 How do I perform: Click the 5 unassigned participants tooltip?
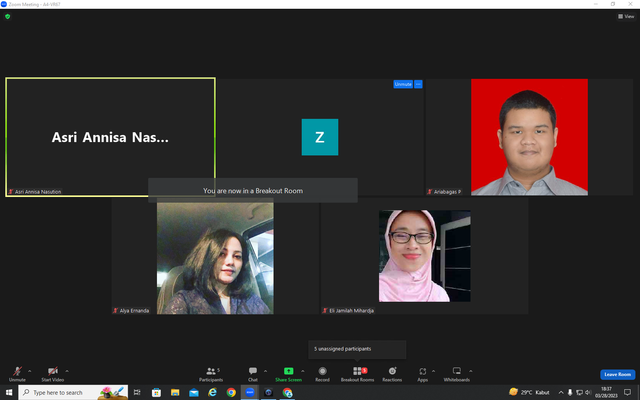click(357, 349)
